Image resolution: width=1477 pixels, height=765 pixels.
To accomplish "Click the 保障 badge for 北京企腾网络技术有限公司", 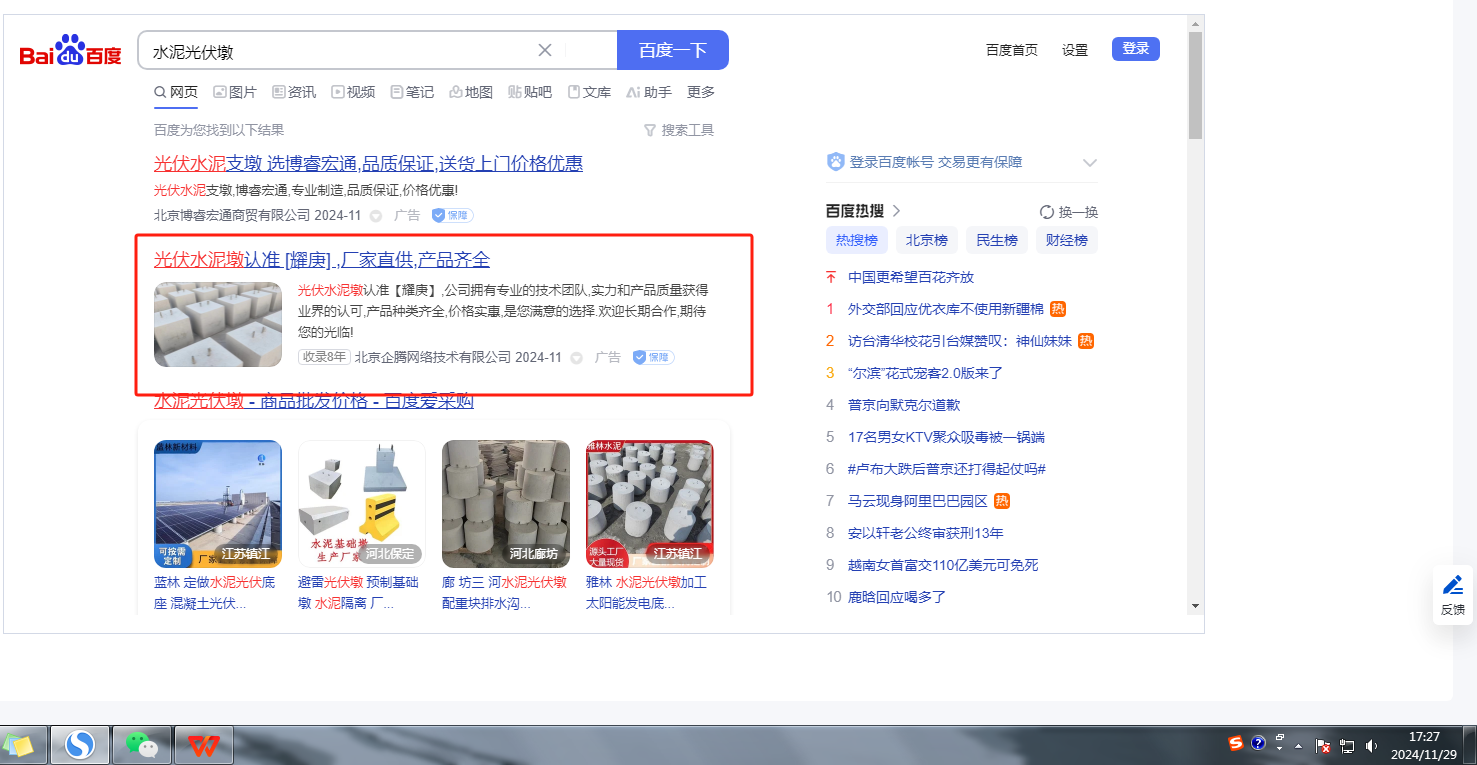I will (654, 357).
